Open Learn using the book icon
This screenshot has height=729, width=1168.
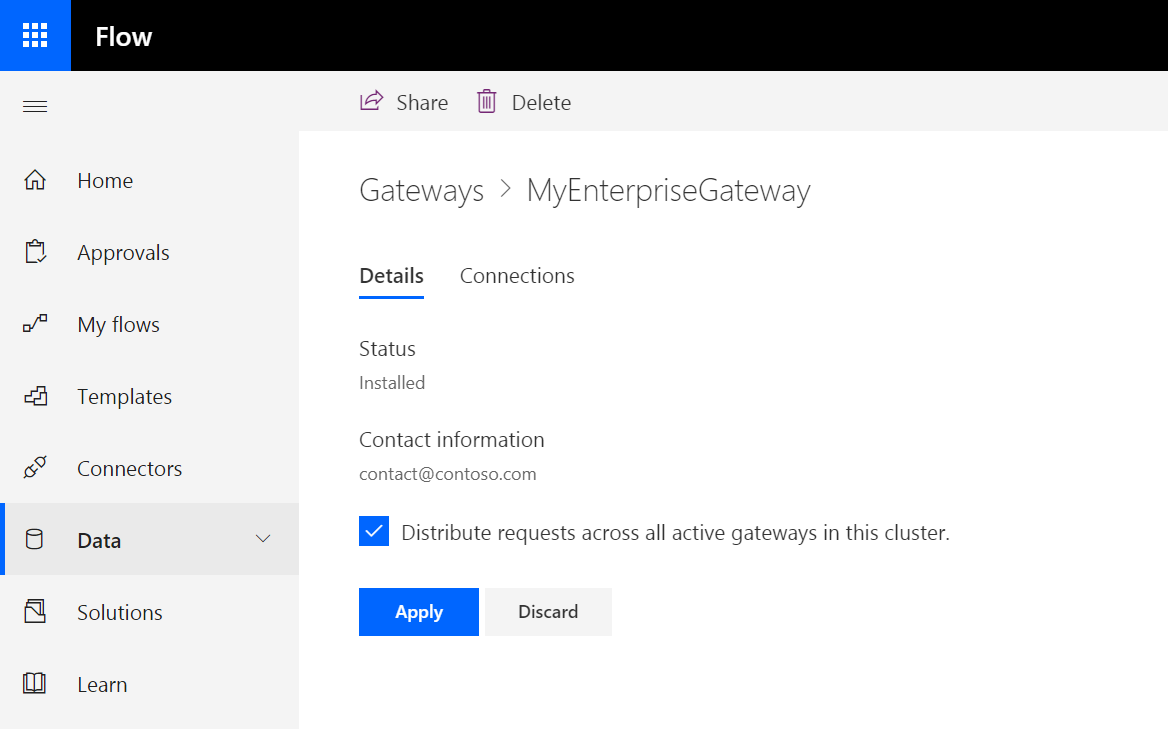pos(35,683)
